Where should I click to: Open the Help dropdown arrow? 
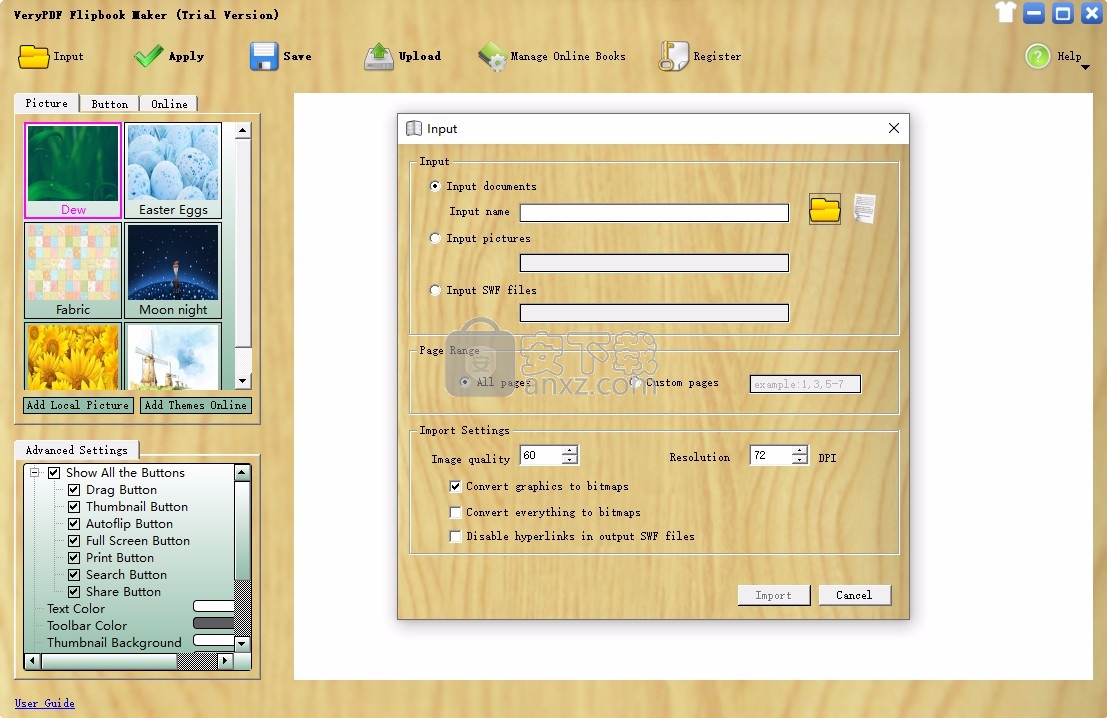pos(1086,67)
